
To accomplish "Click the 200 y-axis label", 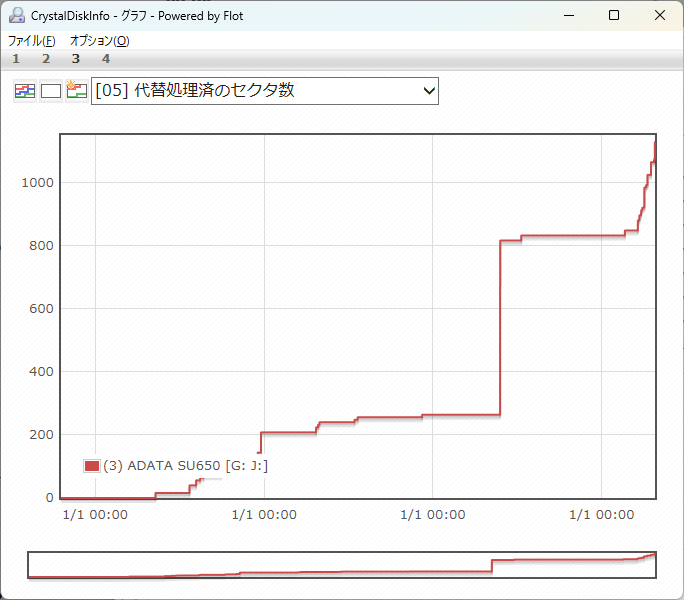I will (x=41, y=435).
